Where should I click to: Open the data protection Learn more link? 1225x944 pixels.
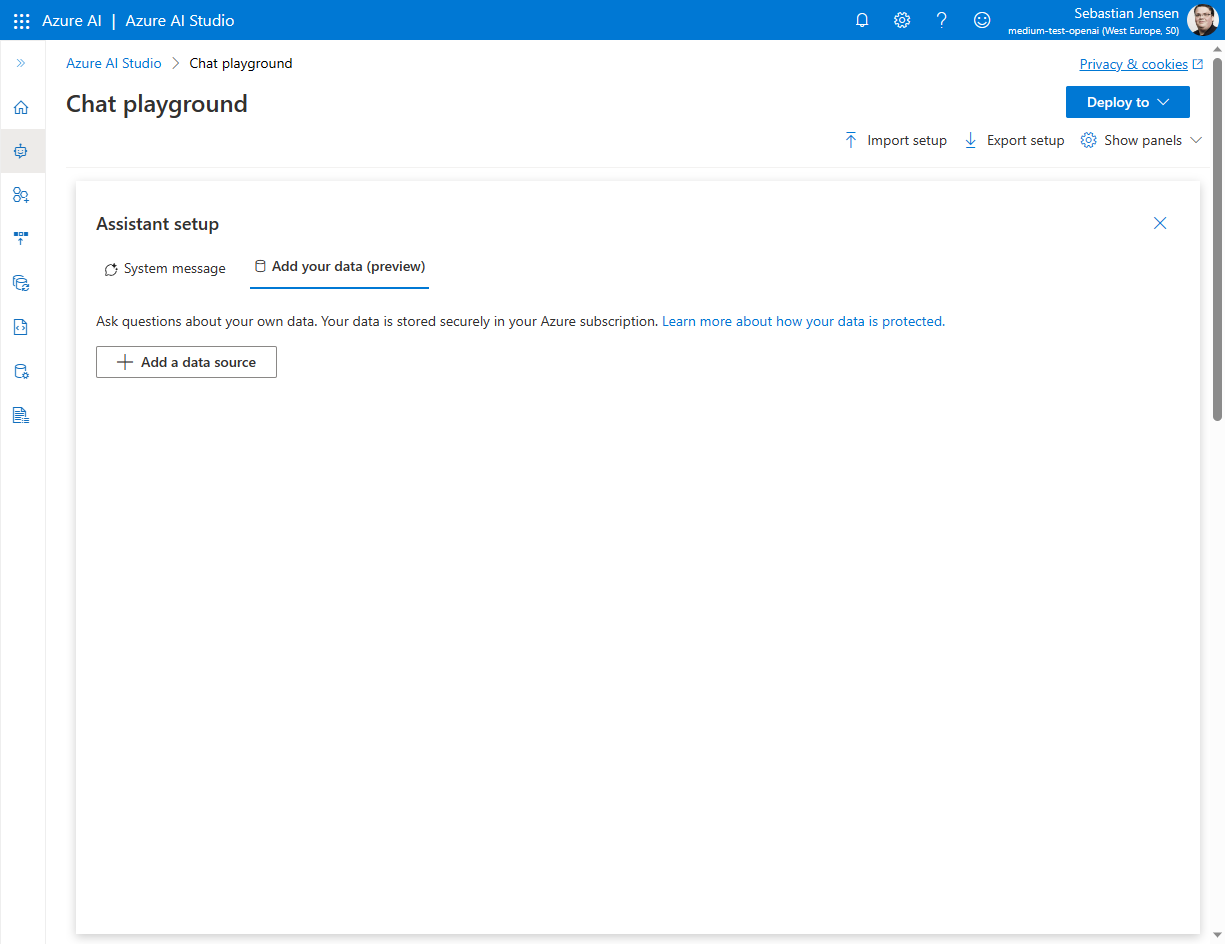pyautogui.click(x=803, y=322)
